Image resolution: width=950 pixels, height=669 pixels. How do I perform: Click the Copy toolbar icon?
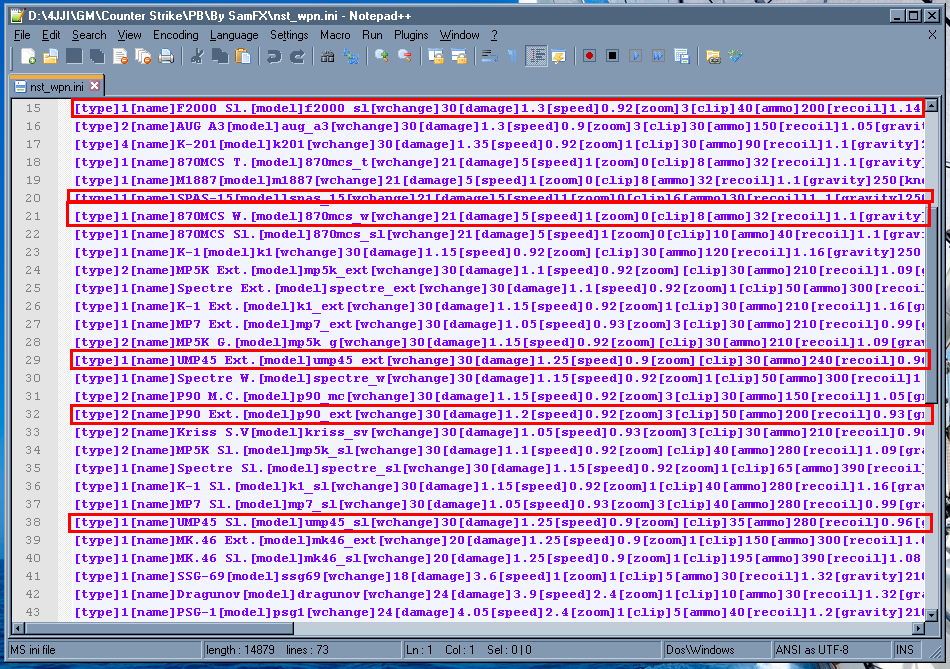click(219, 56)
